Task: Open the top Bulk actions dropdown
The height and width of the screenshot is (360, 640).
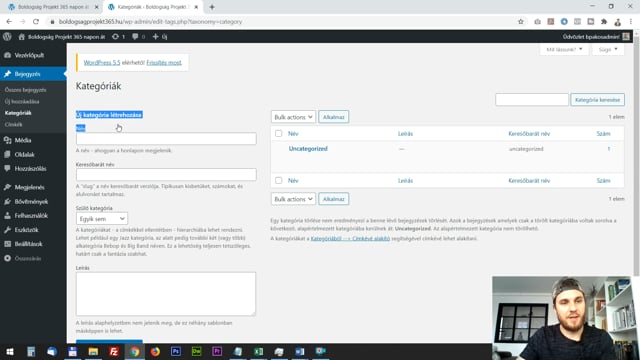Action: 293,117
